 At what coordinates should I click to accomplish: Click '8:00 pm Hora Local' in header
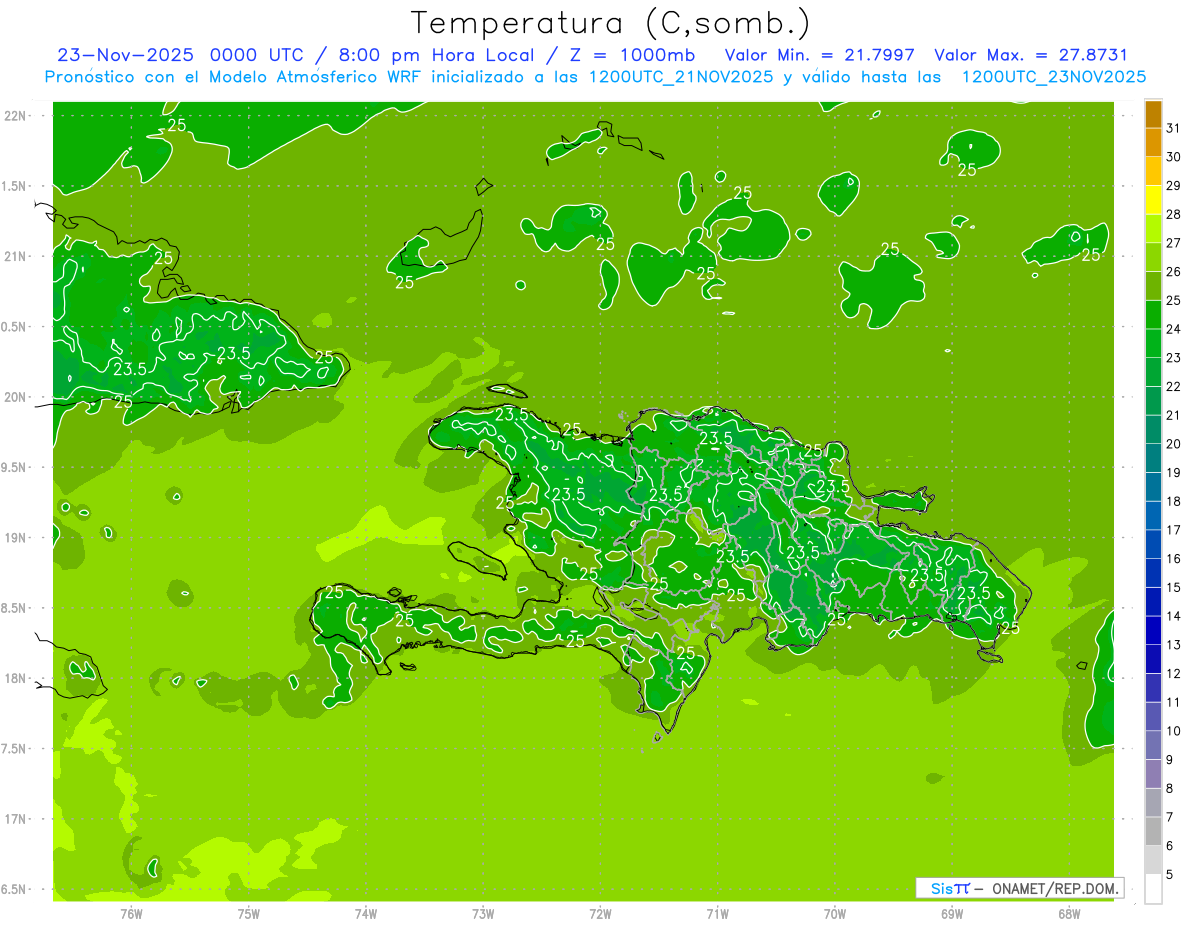(x=437, y=54)
